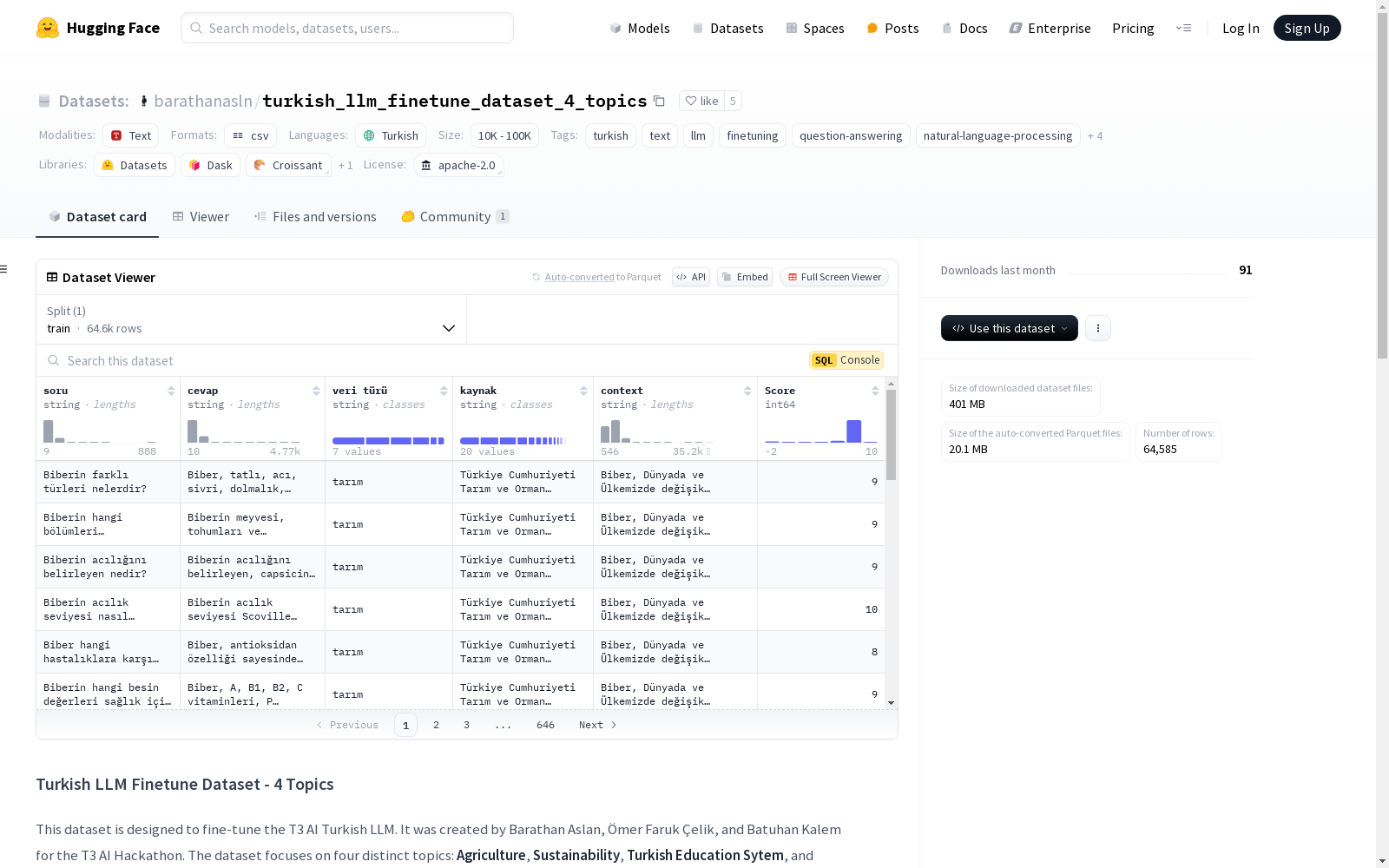This screenshot has height=868, width=1389.
Task: Go to the Pricing page
Action: [1133, 28]
